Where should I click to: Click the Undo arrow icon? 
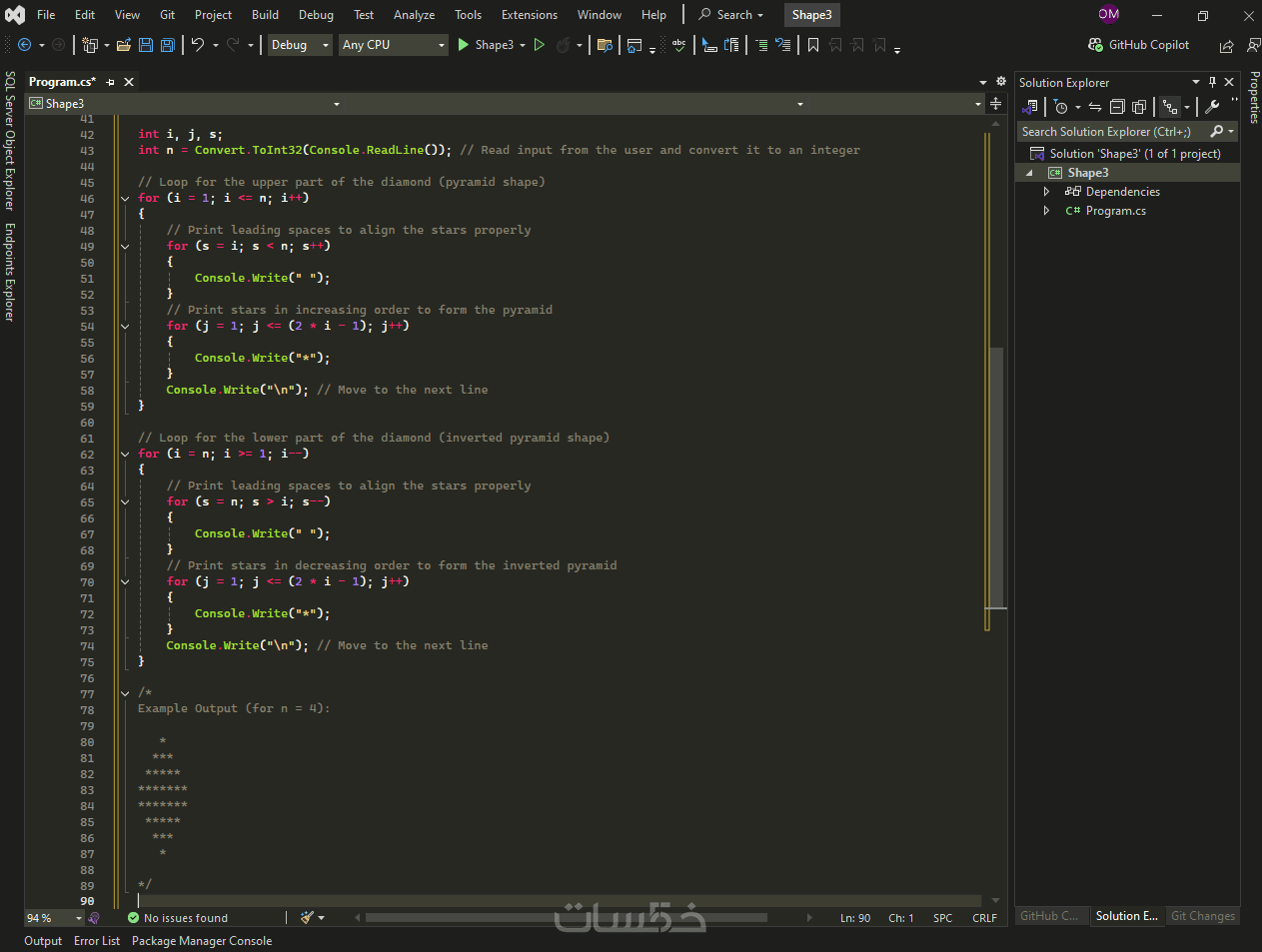(x=198, y=45)
